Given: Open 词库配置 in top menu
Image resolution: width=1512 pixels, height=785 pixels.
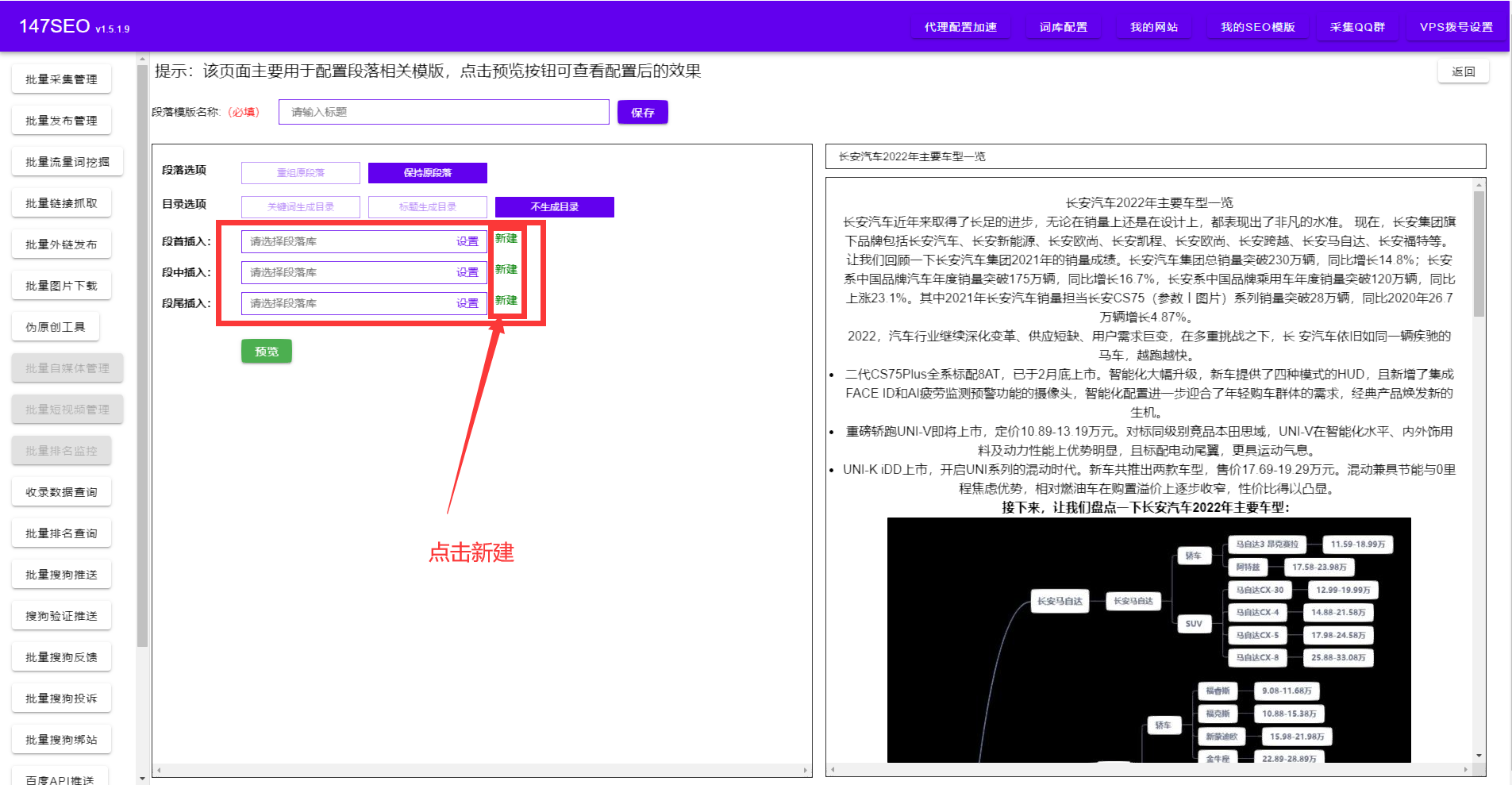Looking at the screenshot, I should (x=1064, y=27).
